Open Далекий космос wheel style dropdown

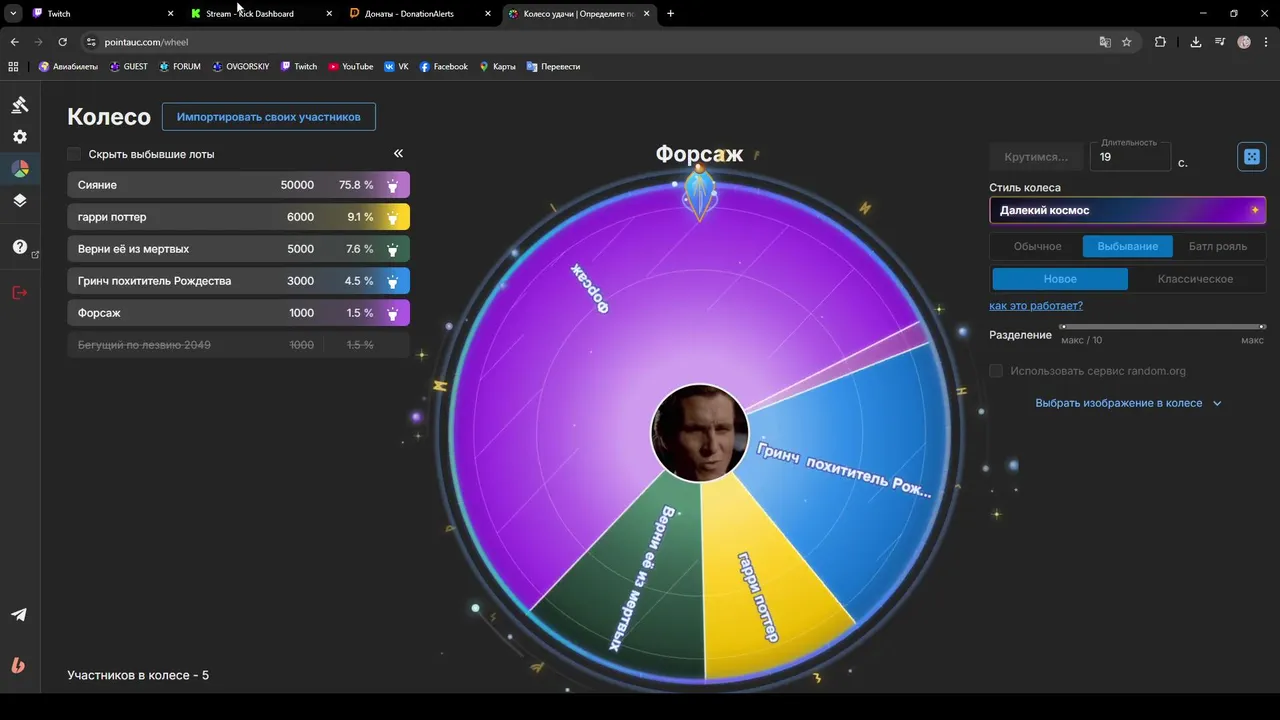[1127, 210]
